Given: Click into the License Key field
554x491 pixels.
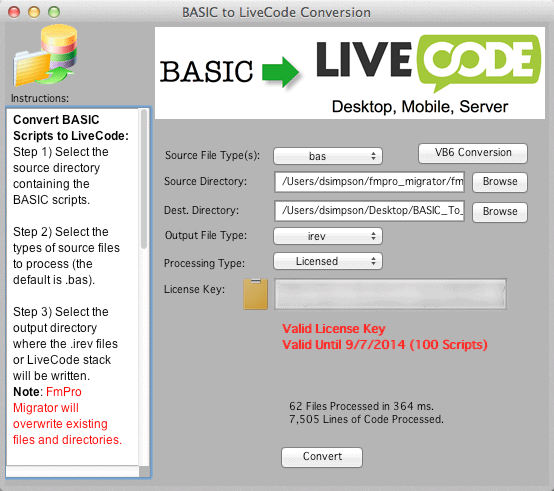Looking at the screenshot, I should point(390,294).
